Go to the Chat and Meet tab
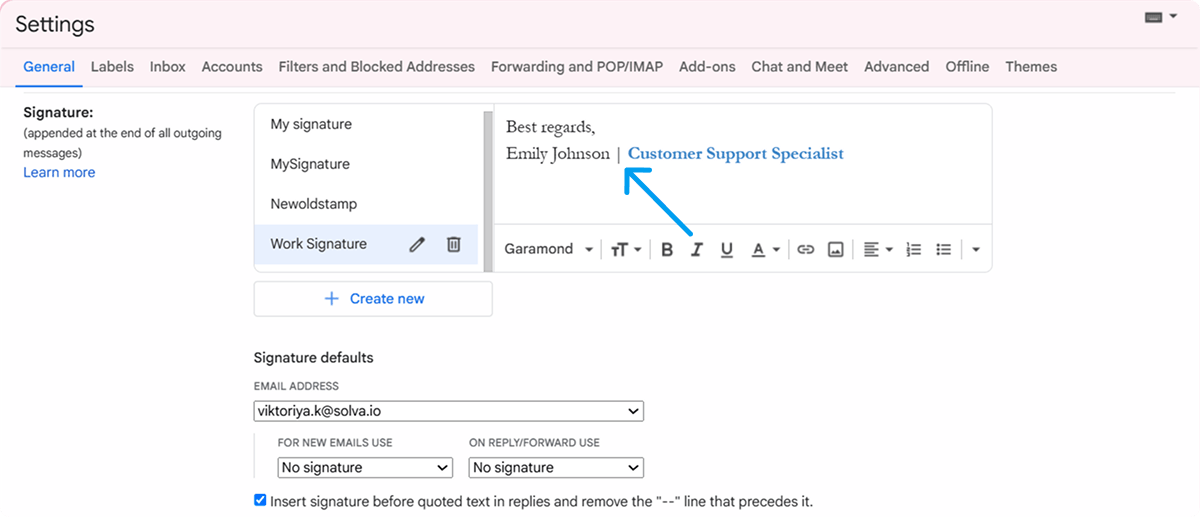 click(800, 67)
